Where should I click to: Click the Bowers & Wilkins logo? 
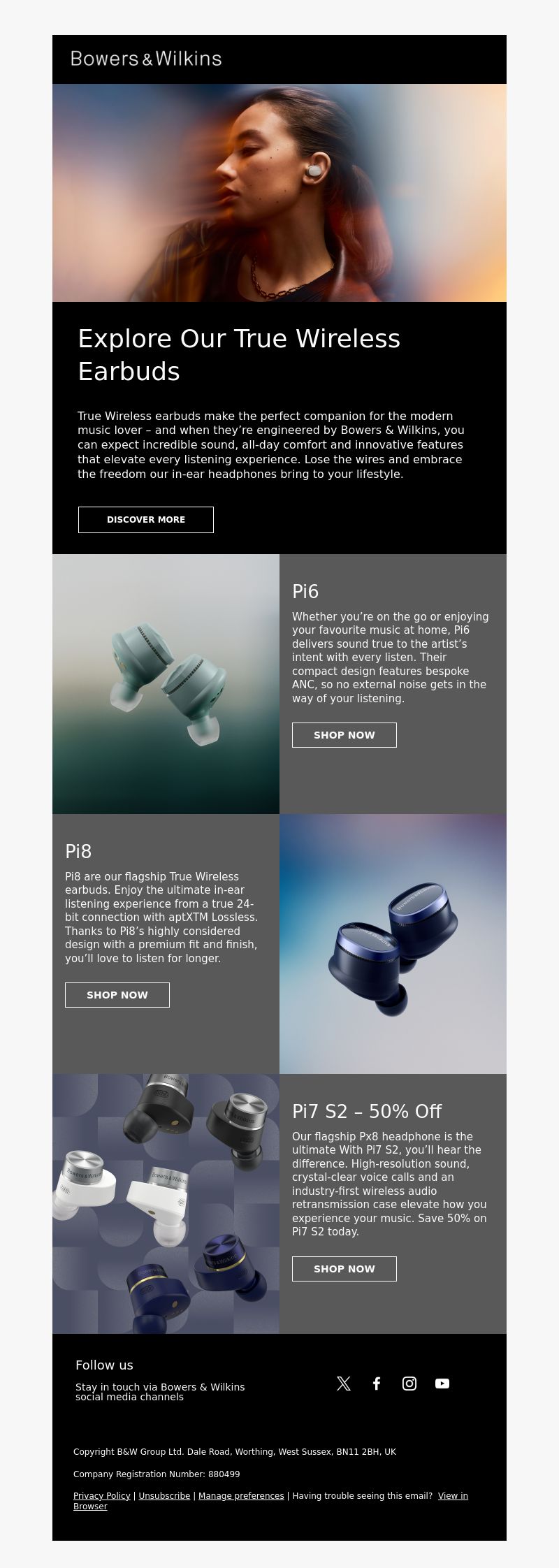146,59
